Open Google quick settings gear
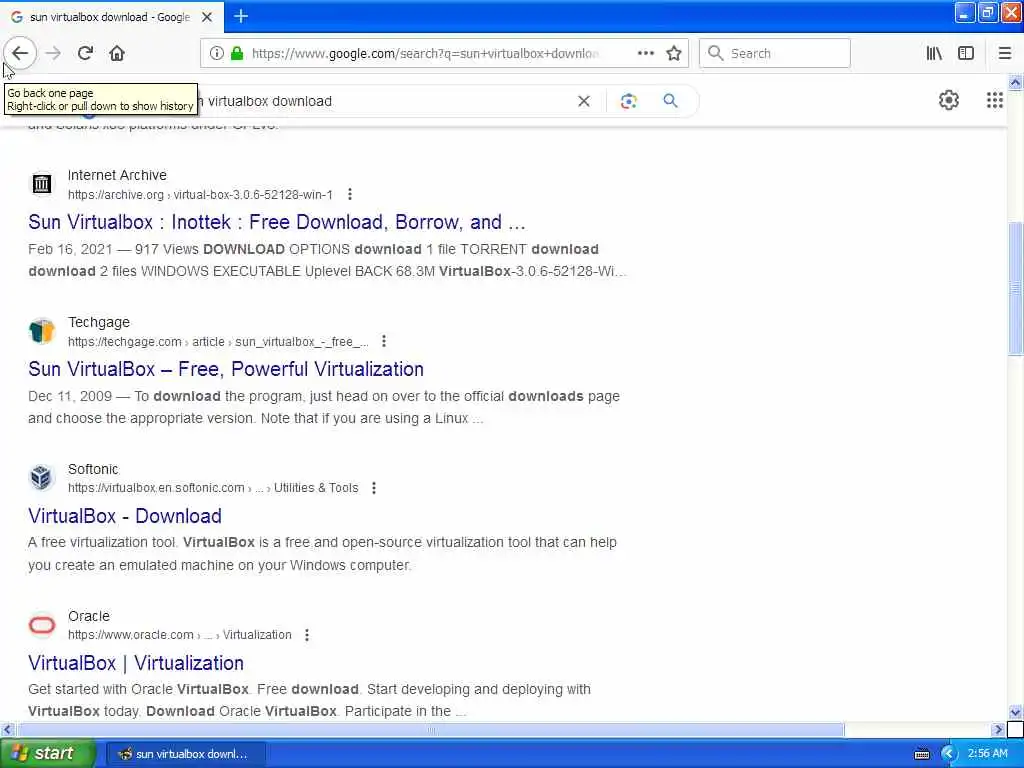Screen dimensions: 1024x768 pos(948,100)
